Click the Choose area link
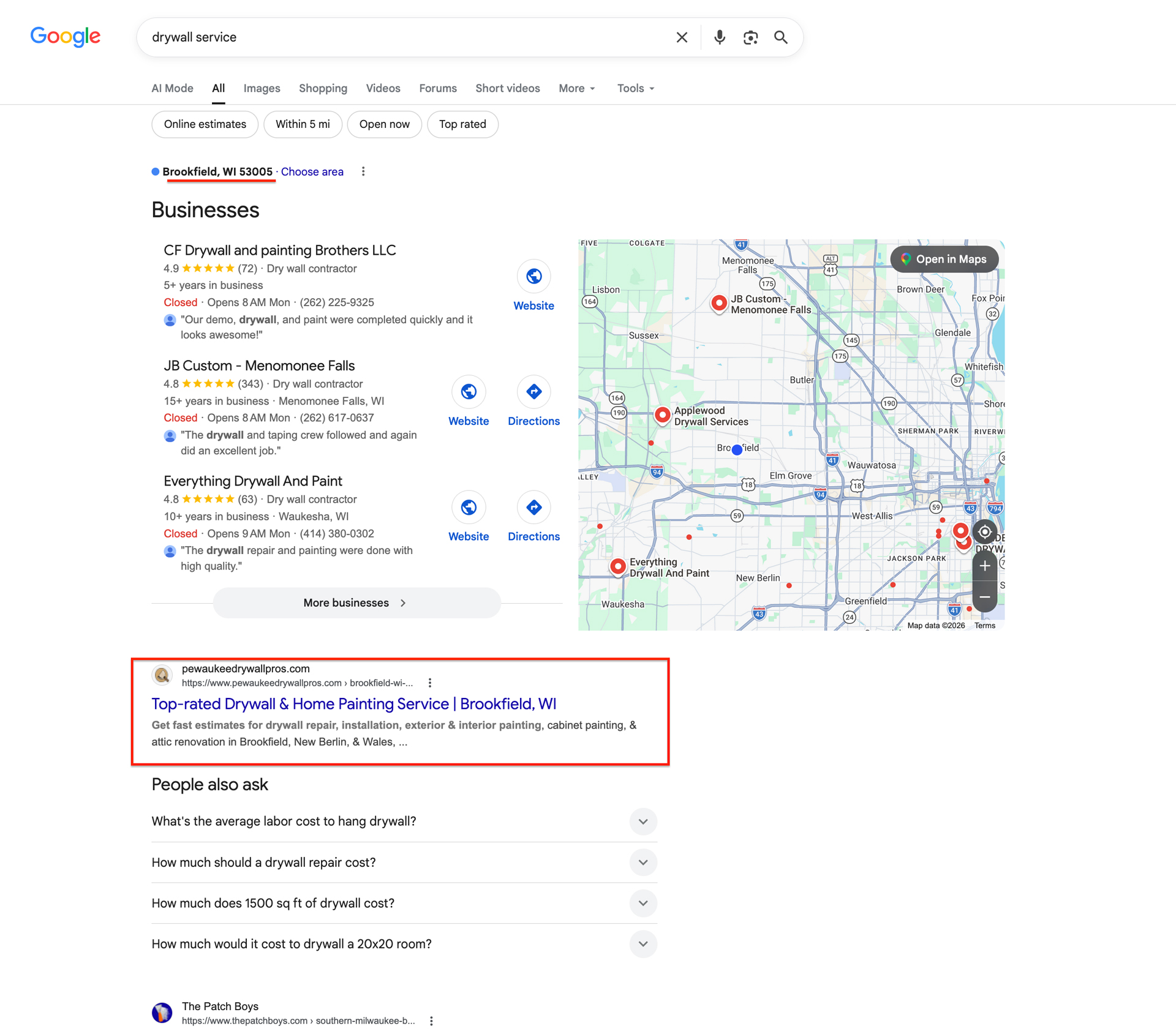Image resolution: width=1176 pixels, height=1031 pixels. pos(312,172)
